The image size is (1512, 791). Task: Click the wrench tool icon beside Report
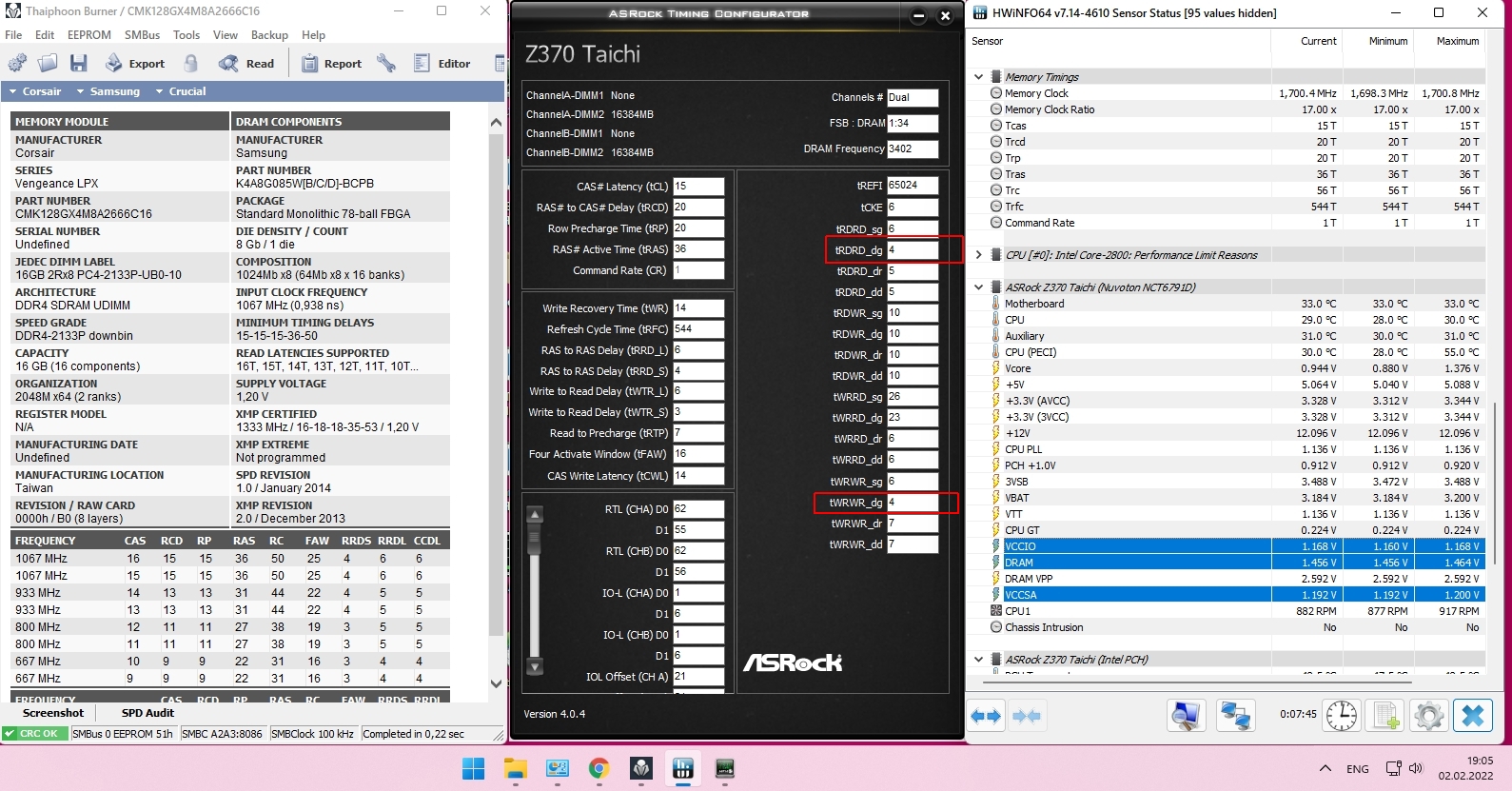pyautogui.click(x=386, y=64)
